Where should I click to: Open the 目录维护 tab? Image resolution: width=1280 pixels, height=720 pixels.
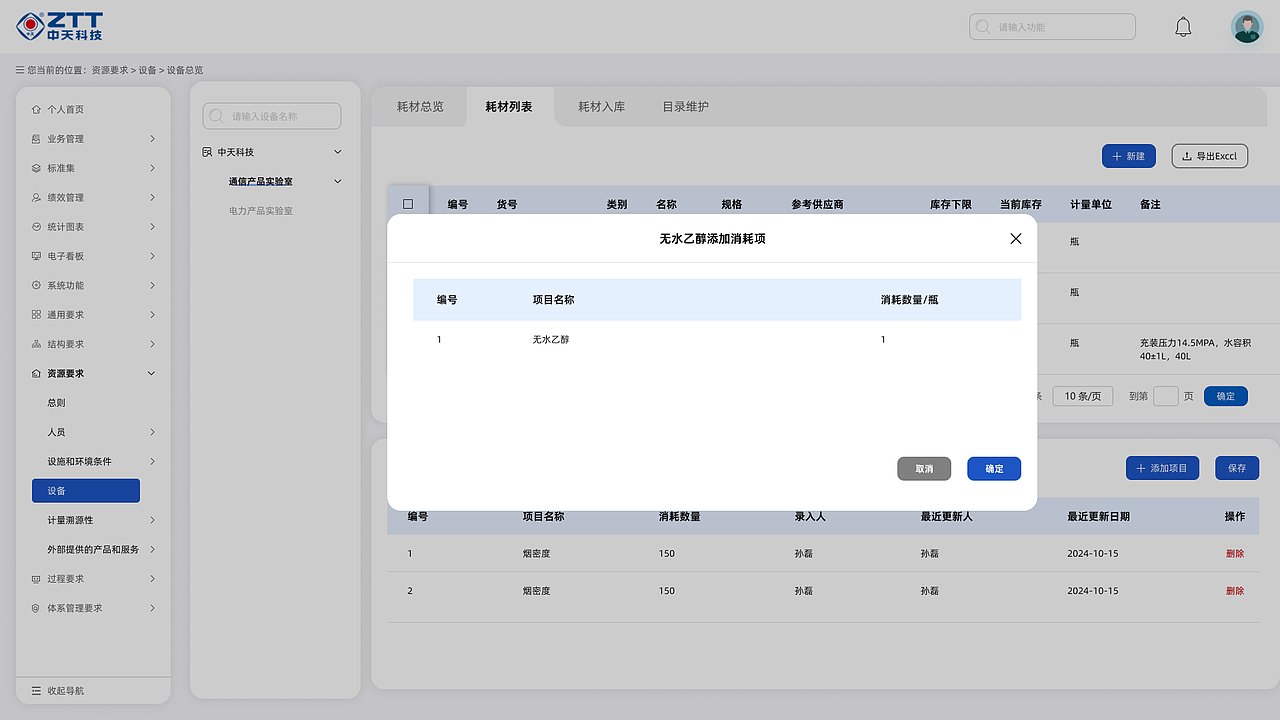[x=685, y=106]
